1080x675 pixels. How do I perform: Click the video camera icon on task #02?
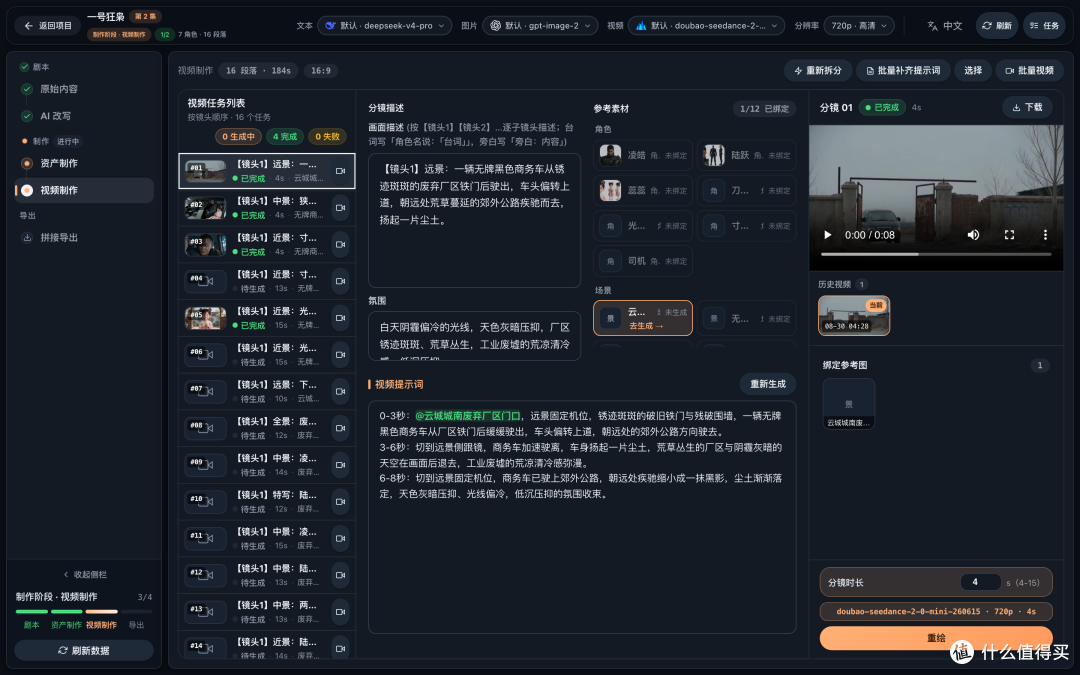[340, 207]
